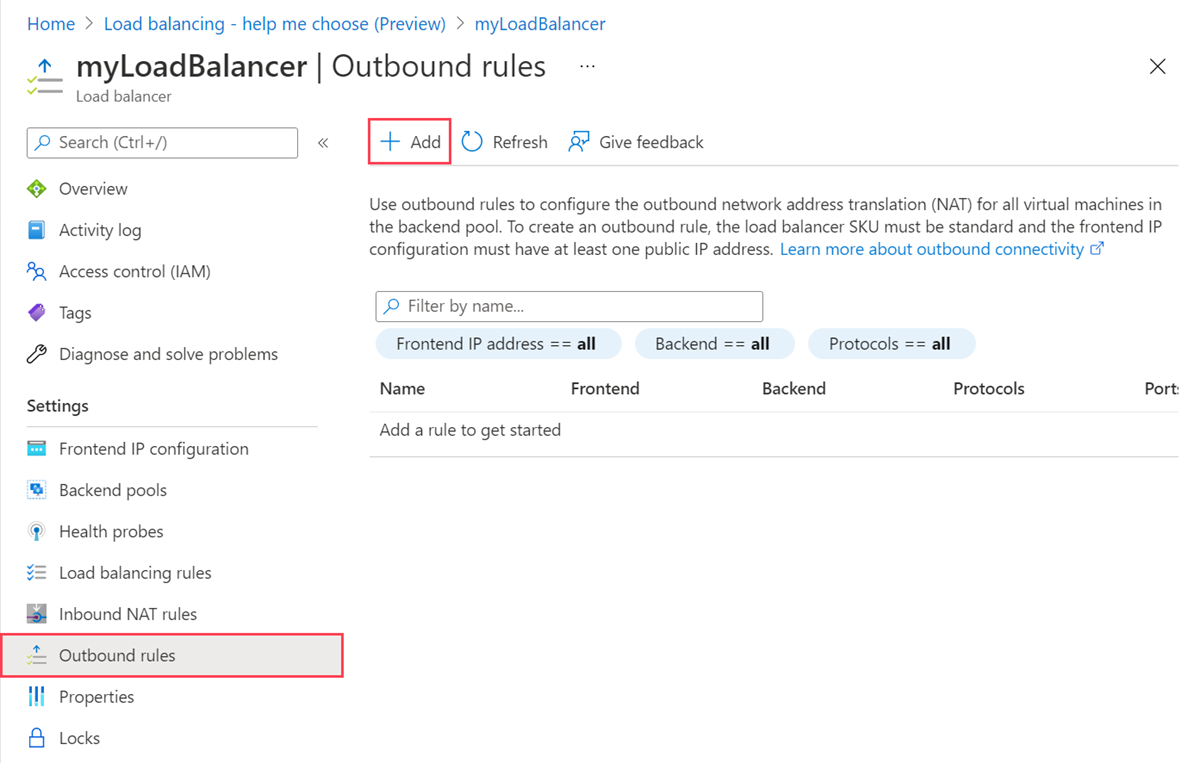
Task: Click the sidebar Search (Ctrl+/) field
Action: (162, 143)
